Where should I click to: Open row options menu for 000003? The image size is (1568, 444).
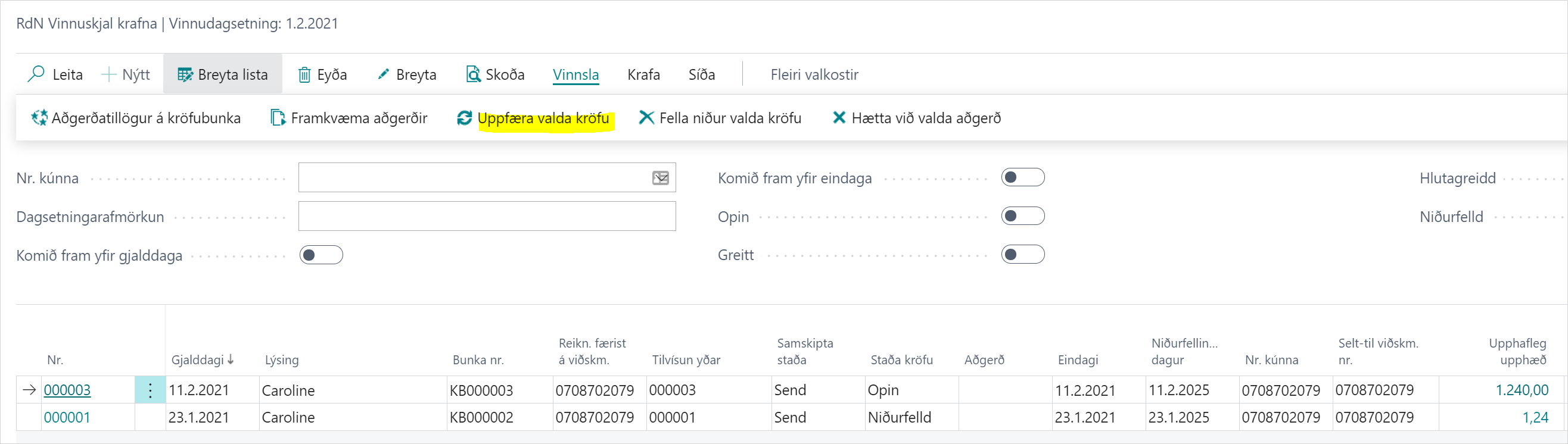[x=150, y=390]
